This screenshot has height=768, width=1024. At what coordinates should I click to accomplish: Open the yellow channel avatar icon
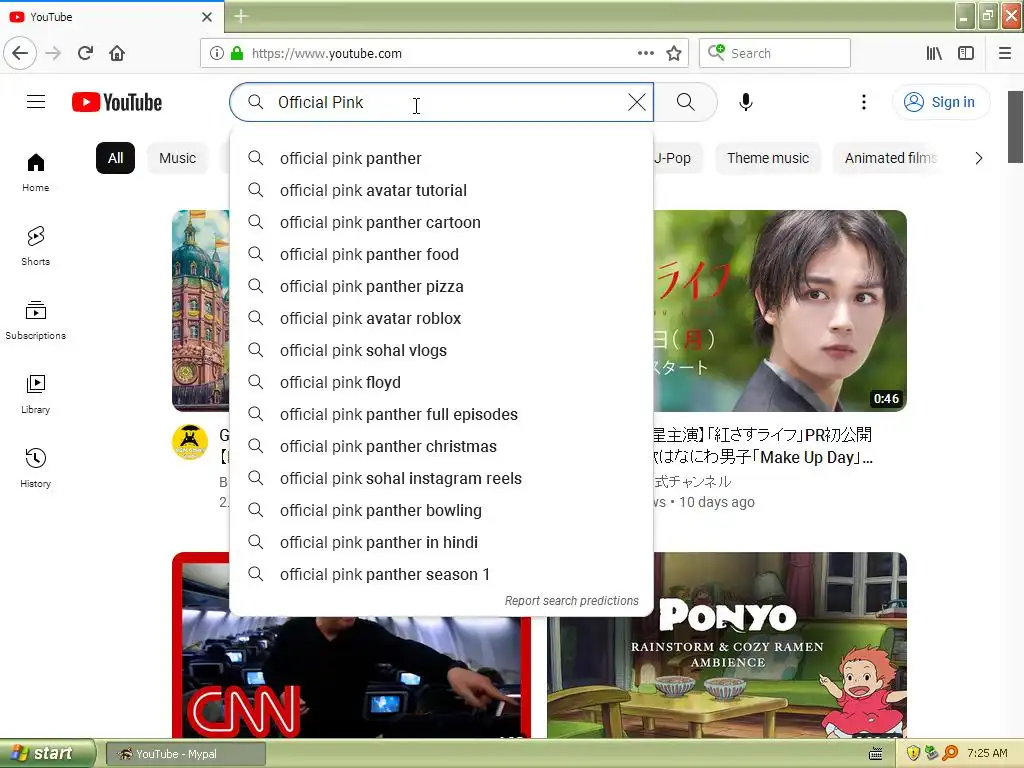190,441
